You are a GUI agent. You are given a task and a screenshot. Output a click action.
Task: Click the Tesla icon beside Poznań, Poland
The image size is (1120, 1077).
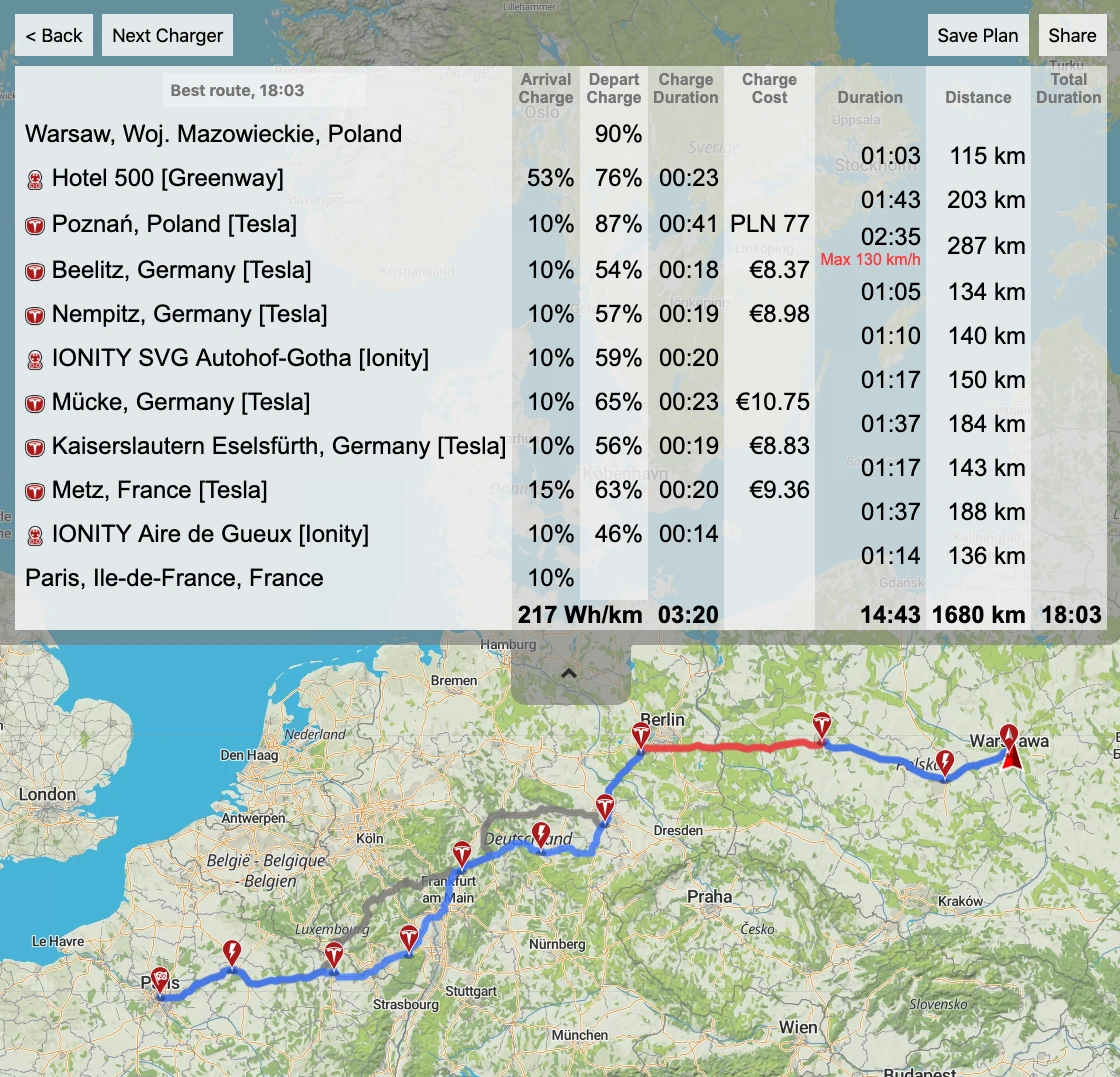pyautogui.click(x=34, y=226)
